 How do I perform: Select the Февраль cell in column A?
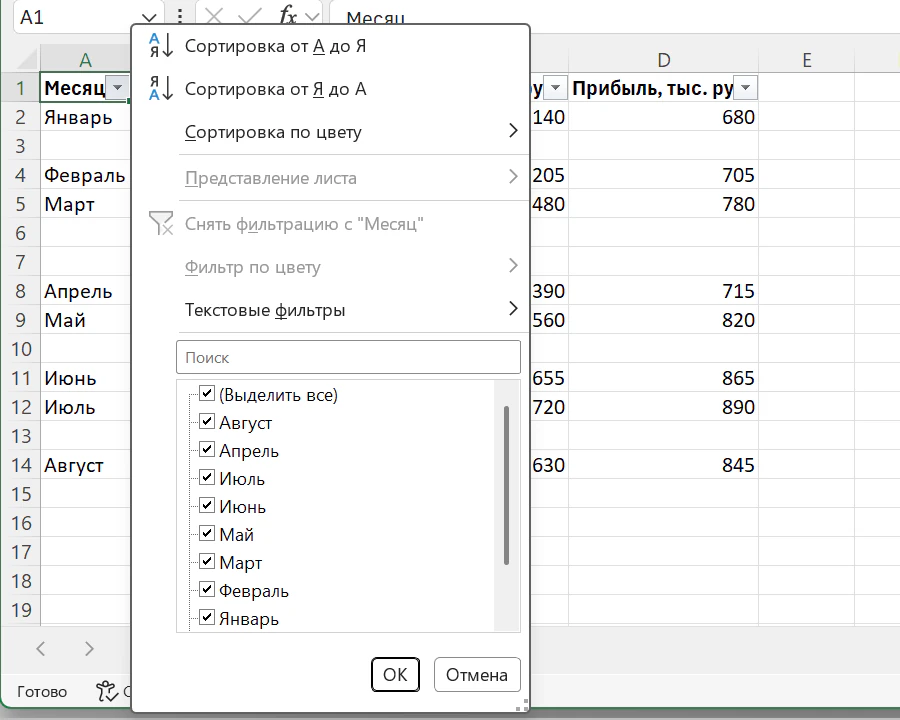click(85, 175)
